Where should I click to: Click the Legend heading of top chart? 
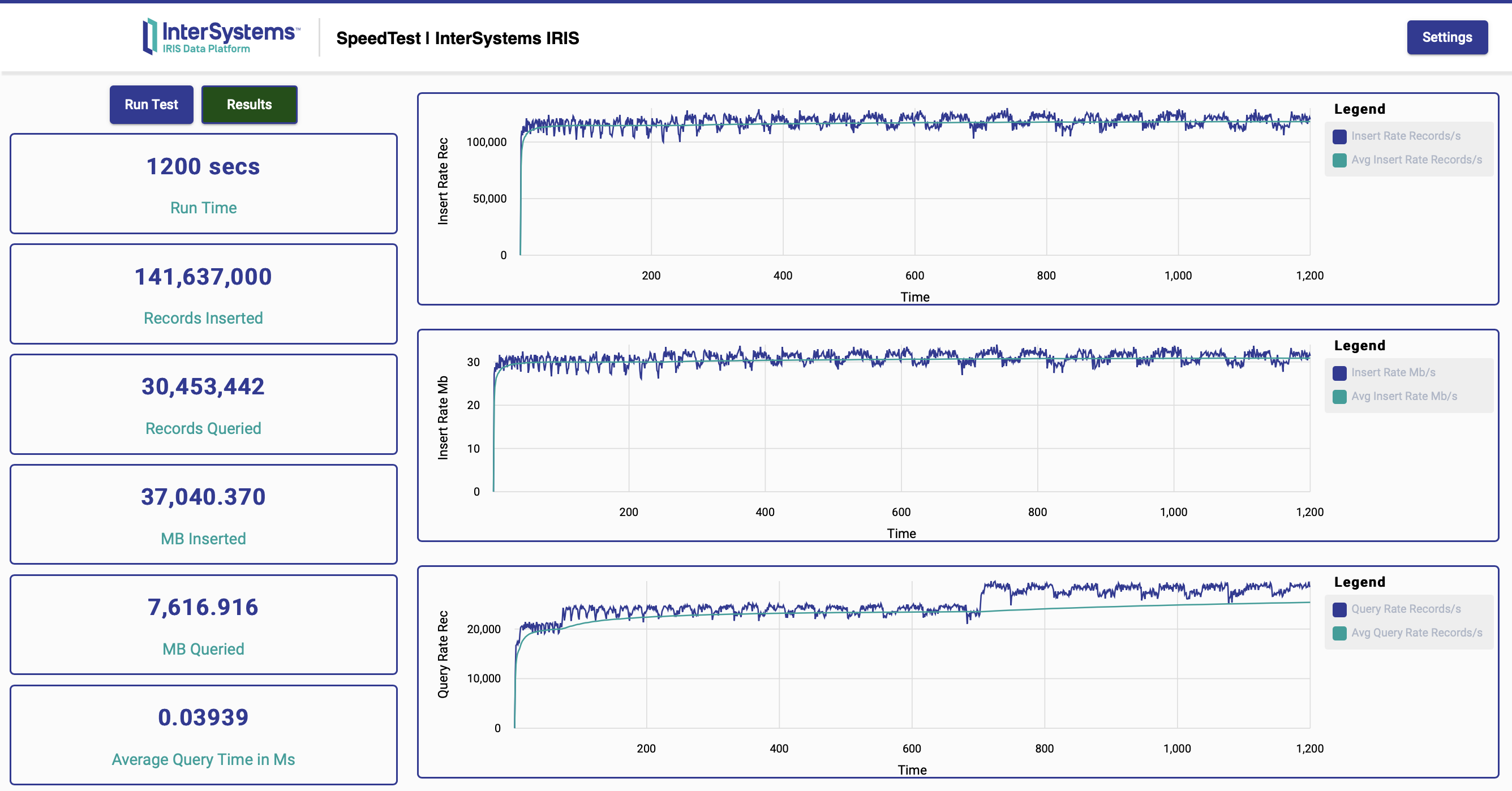(1359, 109)
